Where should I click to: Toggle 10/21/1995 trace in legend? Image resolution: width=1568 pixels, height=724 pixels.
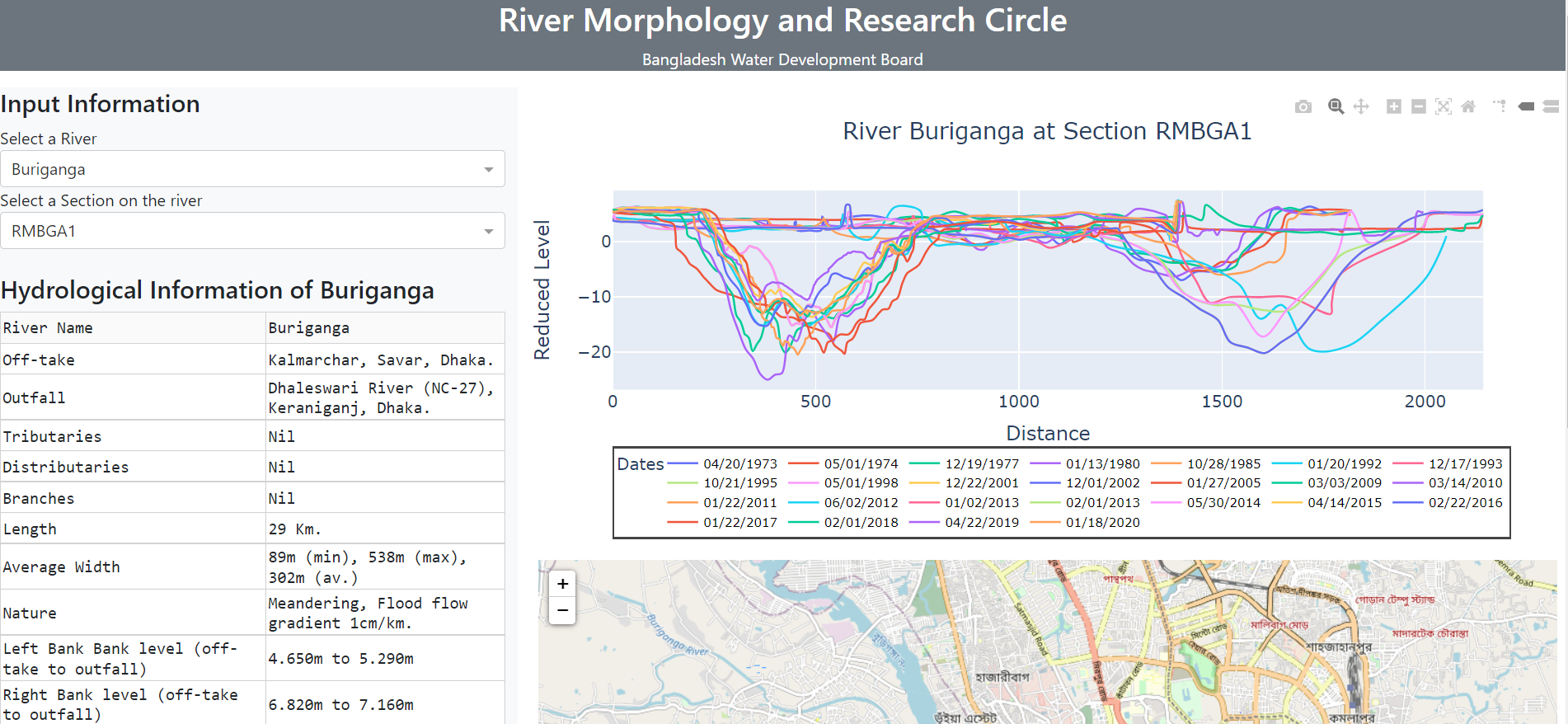point(722,483)
